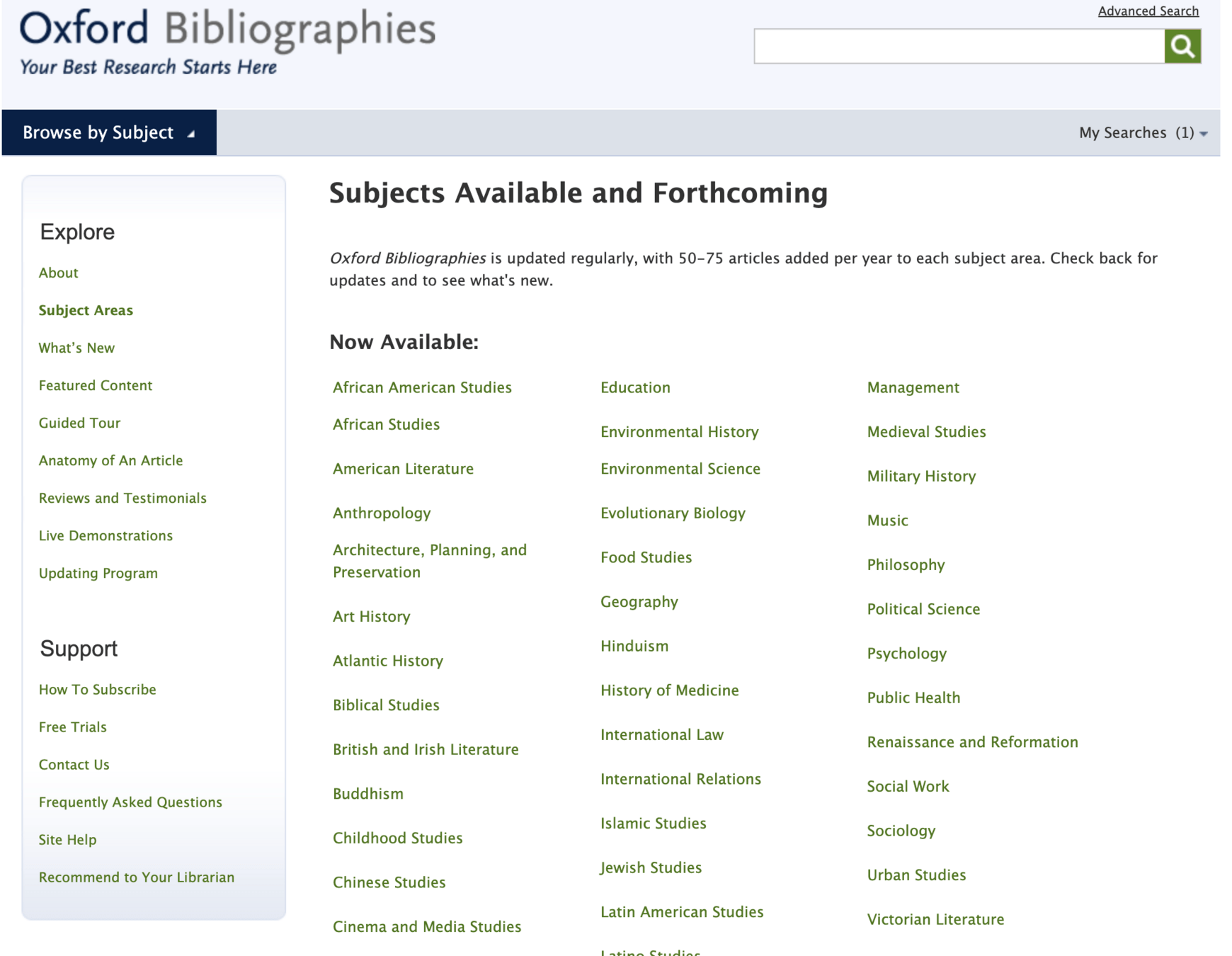Open Biblical Studies subject

[x=386, y=705]
